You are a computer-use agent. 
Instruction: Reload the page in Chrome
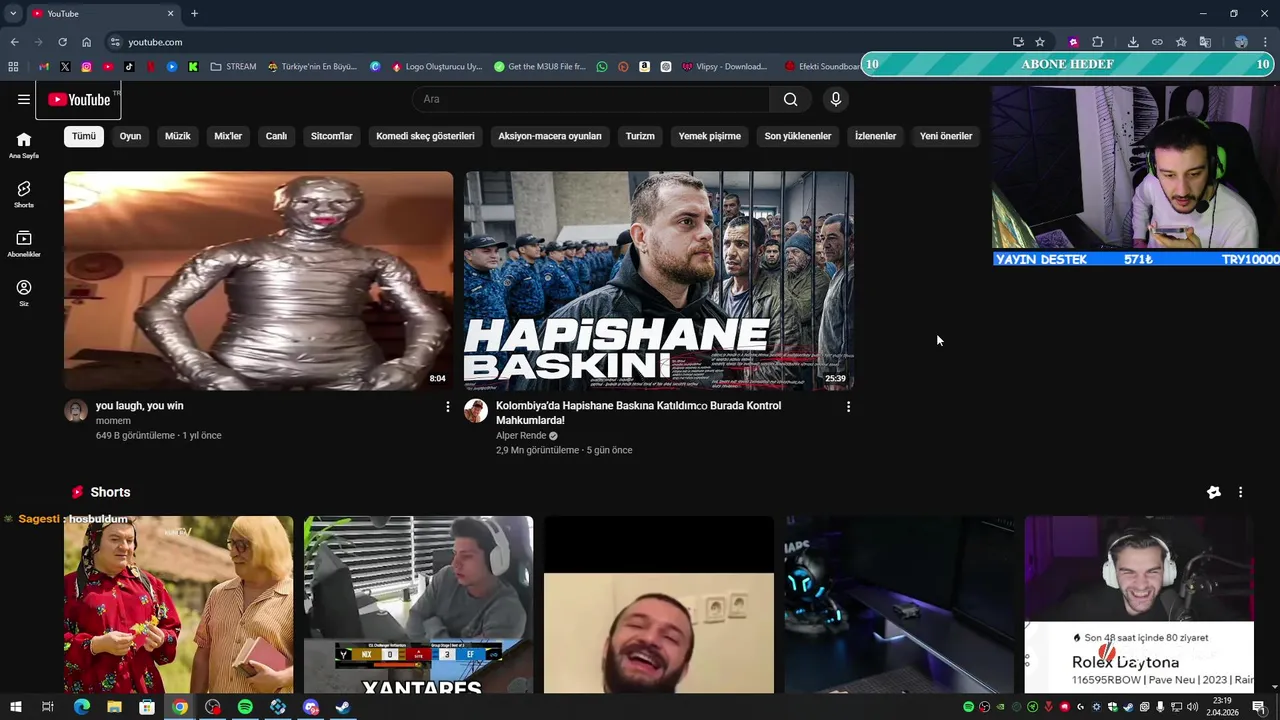[x=62, y=42]
